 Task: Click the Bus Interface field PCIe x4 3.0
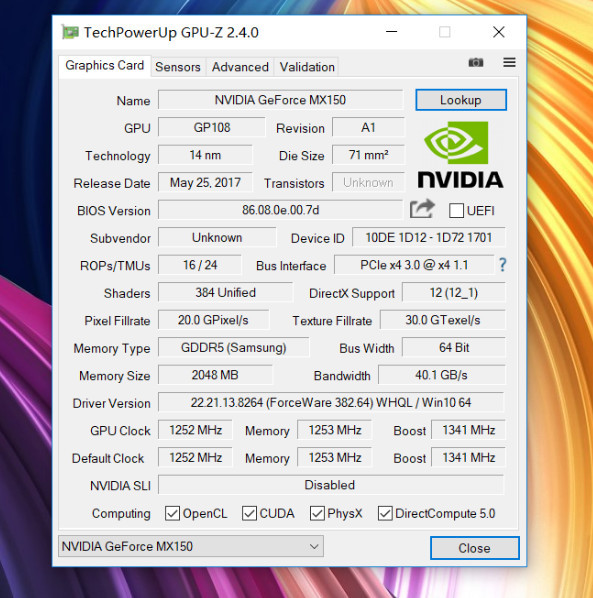pos(414,265)
